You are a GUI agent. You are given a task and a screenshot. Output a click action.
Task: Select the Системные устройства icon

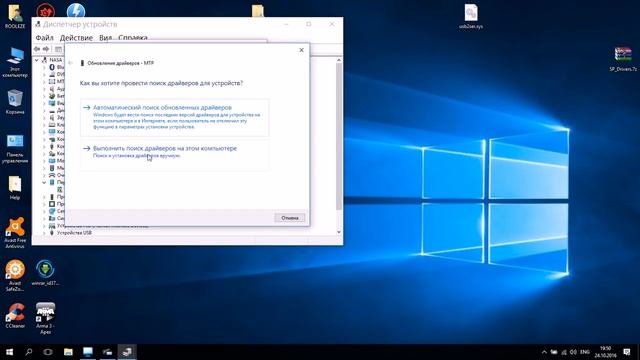tap(52, 218)
